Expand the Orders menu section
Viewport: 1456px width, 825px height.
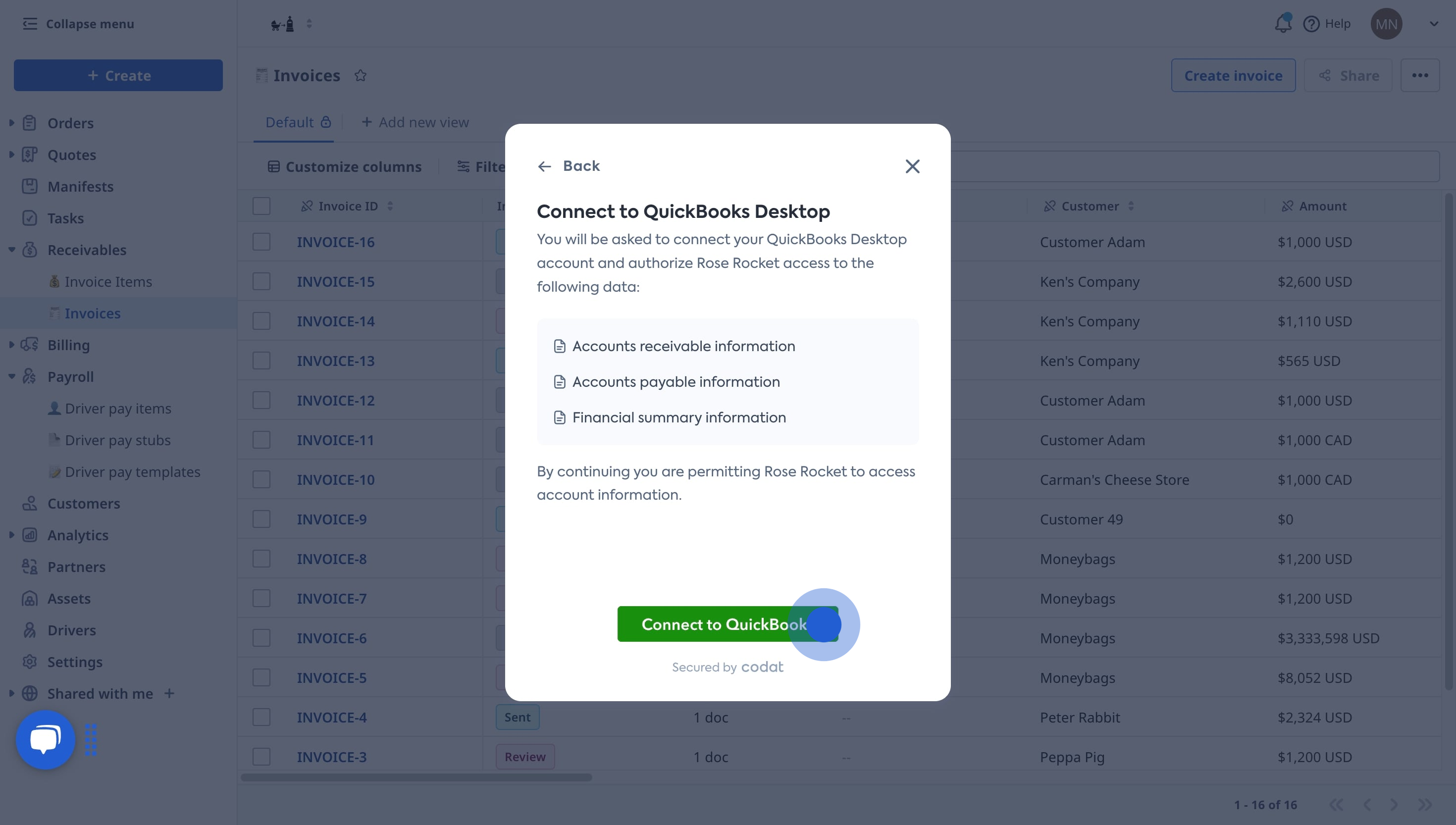click(x=11, y=123)
